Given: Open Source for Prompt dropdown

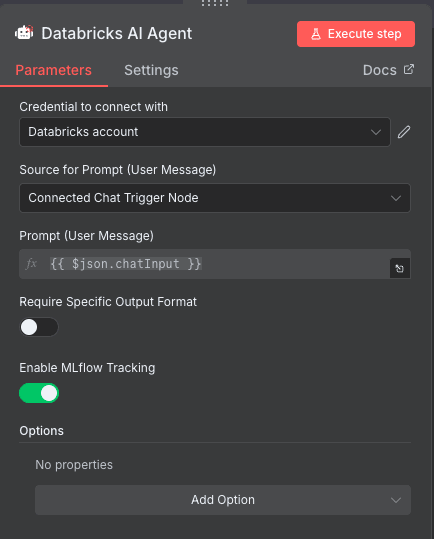Looking at the screenshot, I should tap(215, 198).
